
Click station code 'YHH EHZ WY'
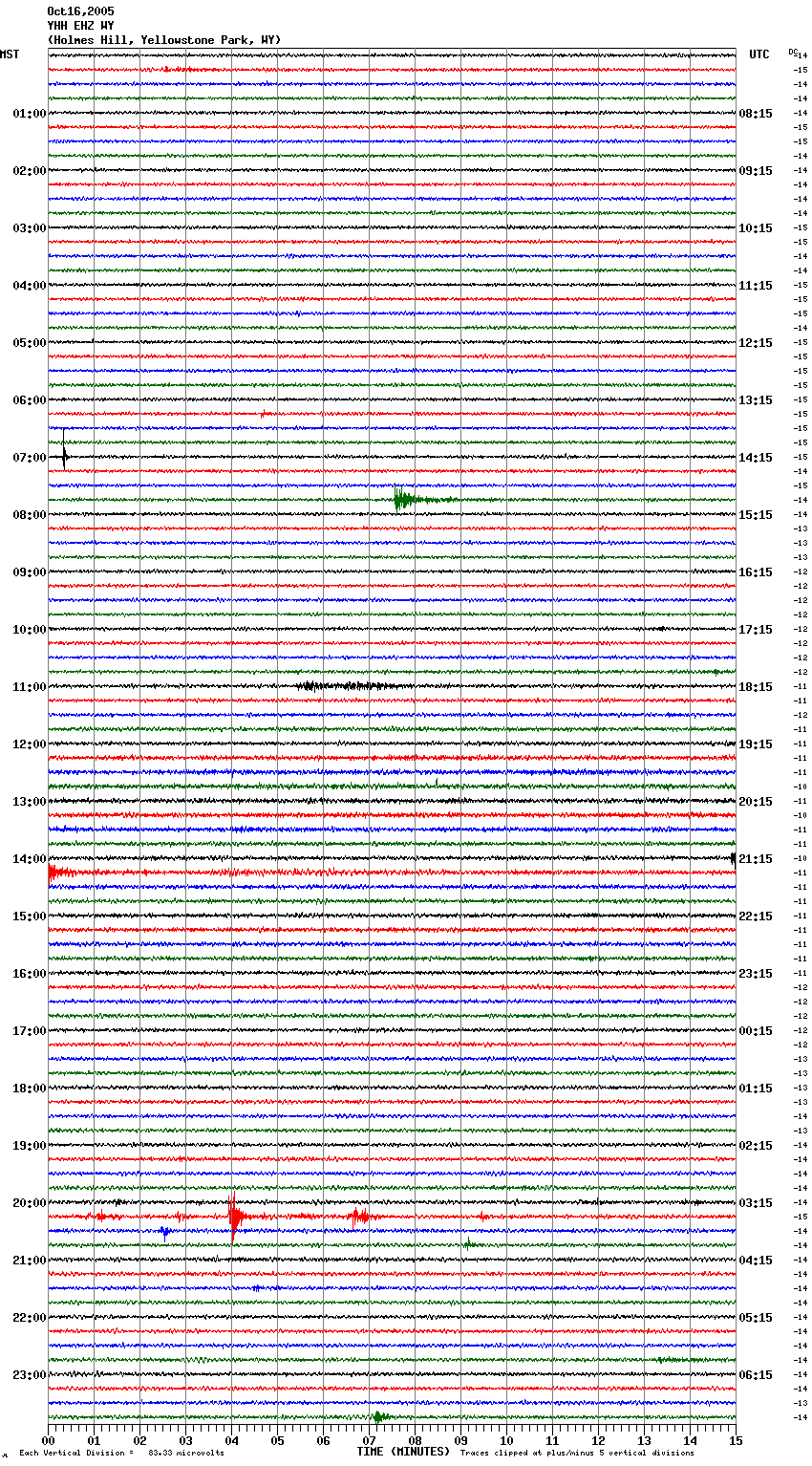click(80, 26)
